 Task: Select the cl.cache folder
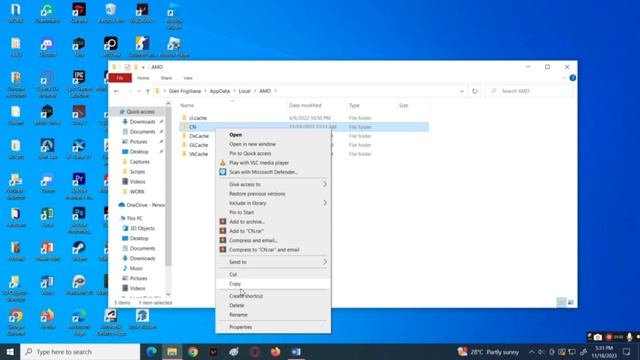[x=198, y=118]
